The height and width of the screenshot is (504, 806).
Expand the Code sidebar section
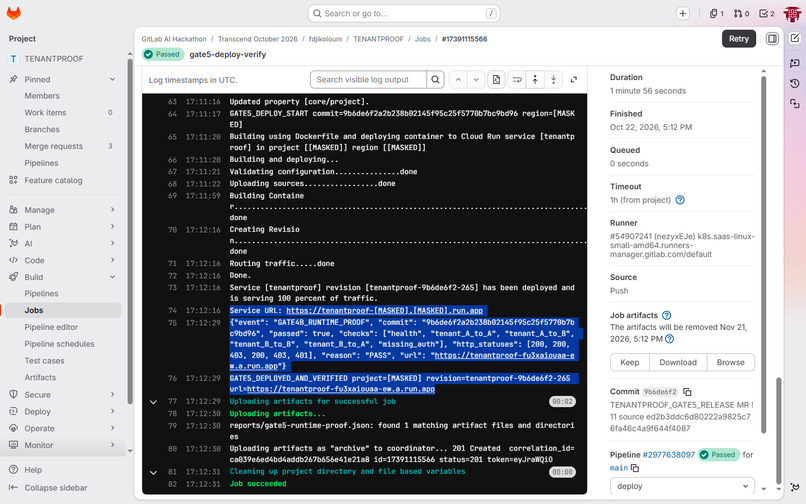pos(112,260)
